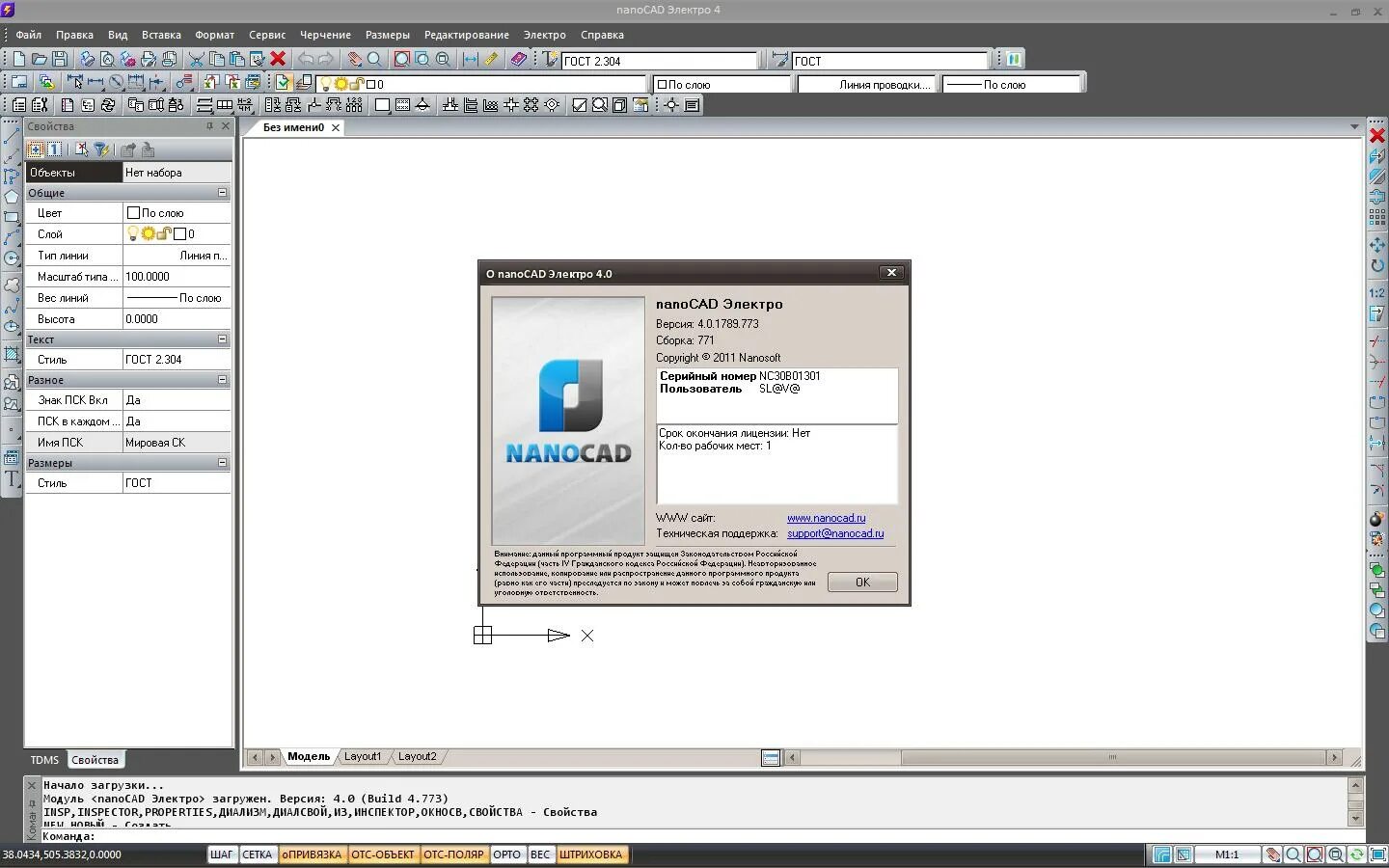Screen dimensions: 1389x868
Task: Open the Справка menu
Action: tap(602, 35)
